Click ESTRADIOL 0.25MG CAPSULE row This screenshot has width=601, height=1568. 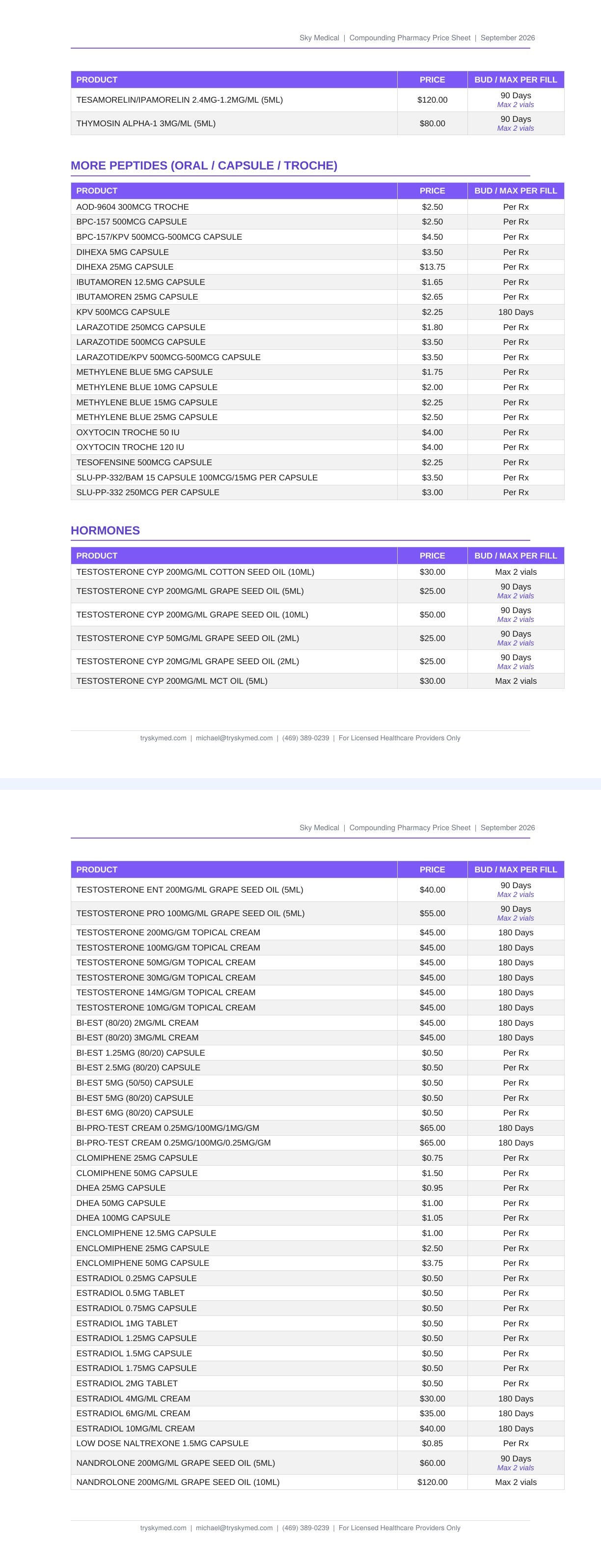(x=318, y=1278)
